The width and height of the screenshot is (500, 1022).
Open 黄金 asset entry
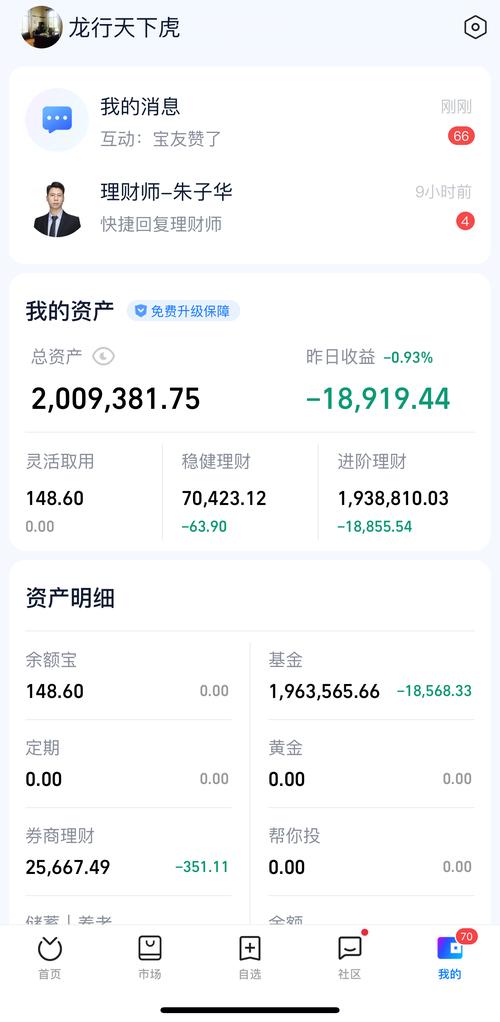click(x=372, y=764)
